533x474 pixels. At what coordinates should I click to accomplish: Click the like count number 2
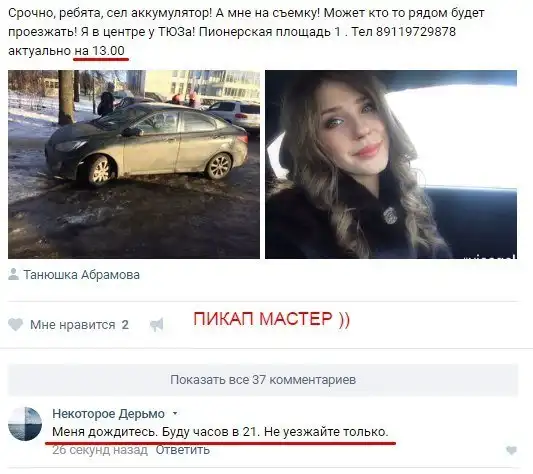tap(125, 325)
